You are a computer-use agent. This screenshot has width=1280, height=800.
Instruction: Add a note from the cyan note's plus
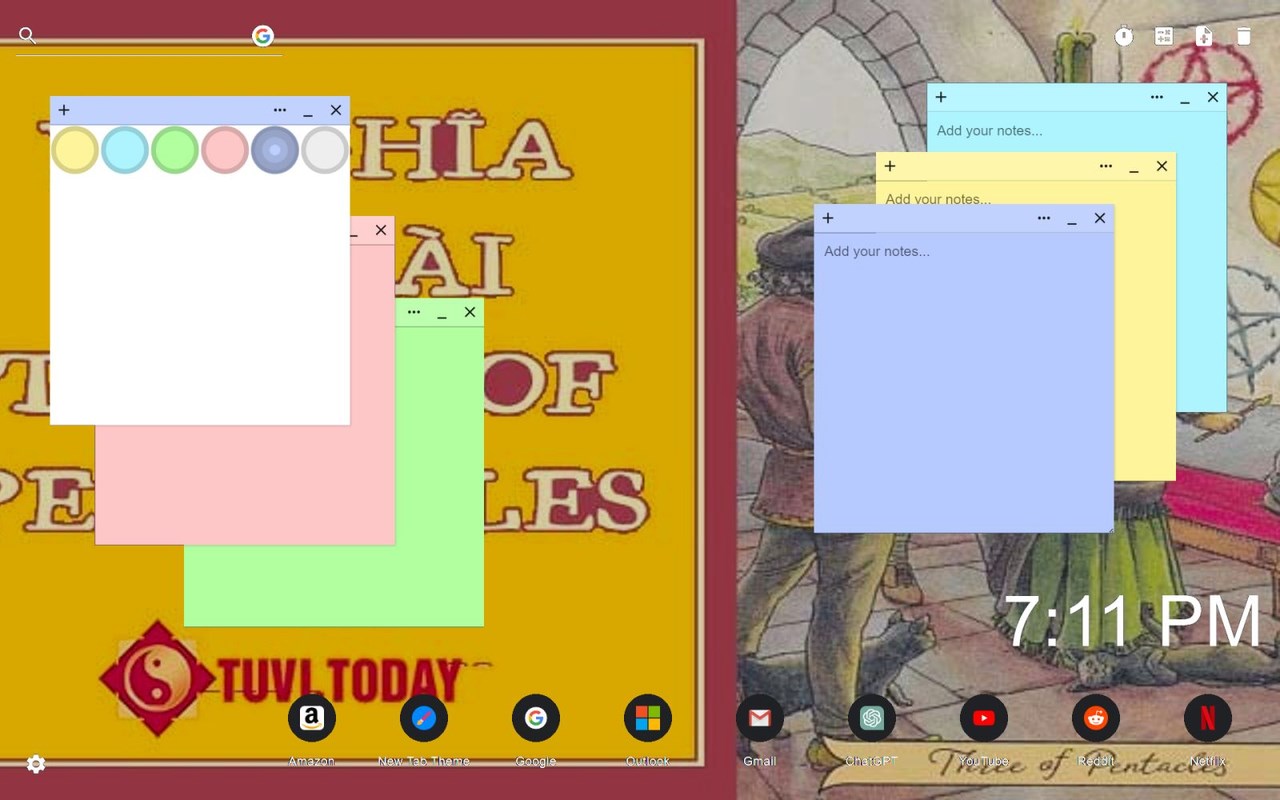pos(941,97)
